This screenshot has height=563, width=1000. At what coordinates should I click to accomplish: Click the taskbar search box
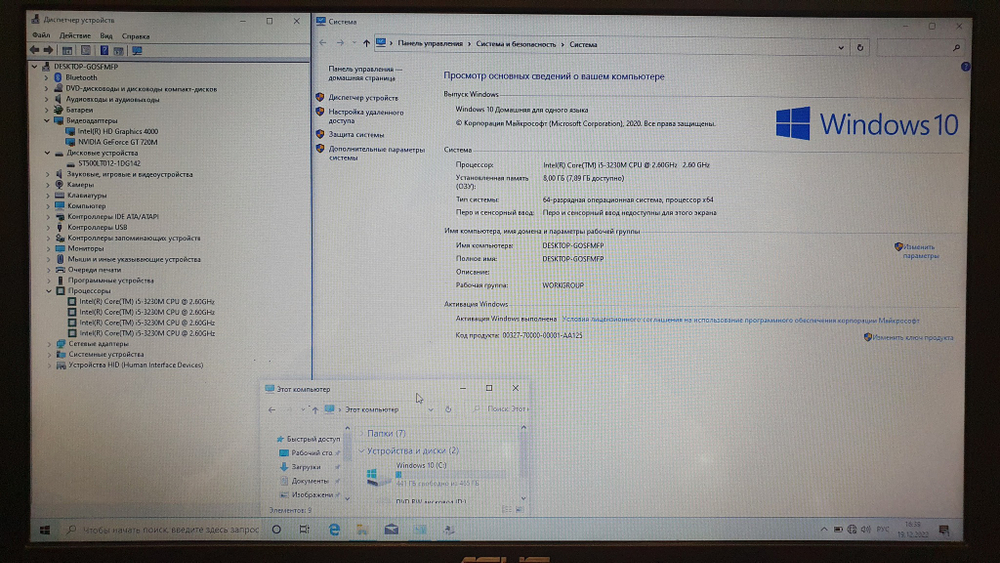pyautogui.click(x=163, y=529)
